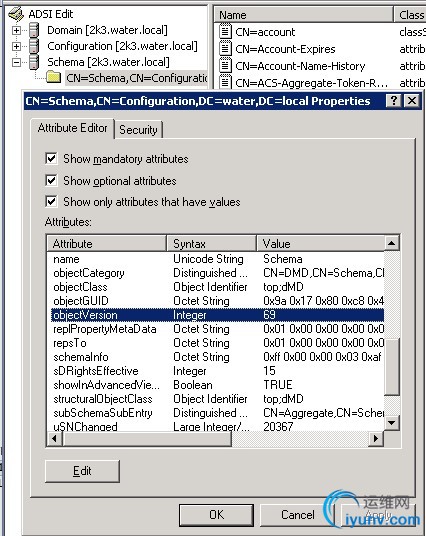Click the sDRightsEffective value 15
Screen dimensions: 426x536
(x=269, y=371)
